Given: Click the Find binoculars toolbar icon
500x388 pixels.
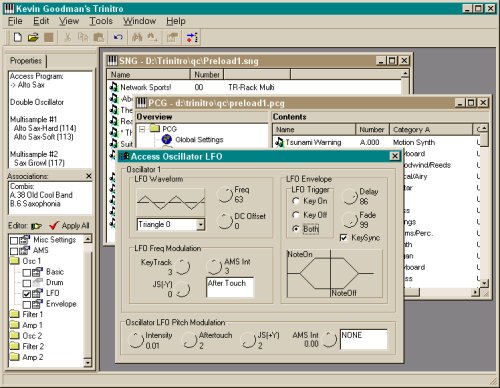Looking at the screenshot, I should coord(137,37).
